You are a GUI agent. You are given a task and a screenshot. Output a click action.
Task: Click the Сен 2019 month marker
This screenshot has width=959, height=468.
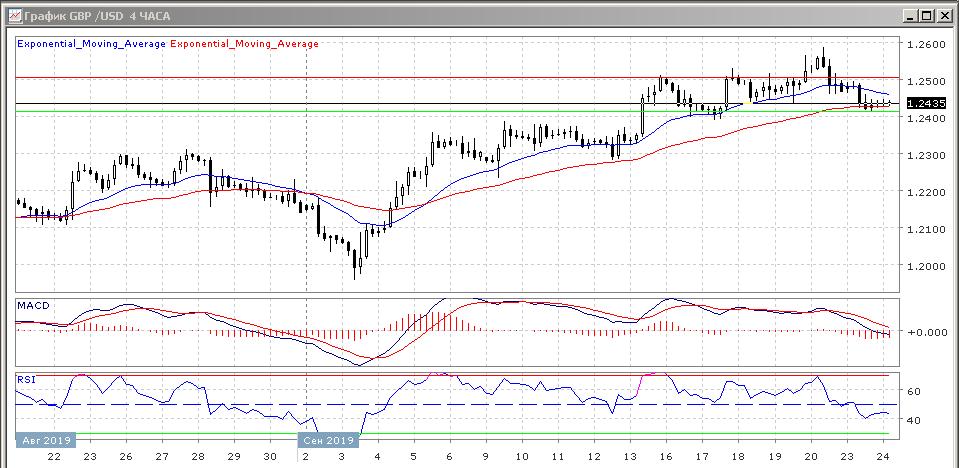point(327,440)
